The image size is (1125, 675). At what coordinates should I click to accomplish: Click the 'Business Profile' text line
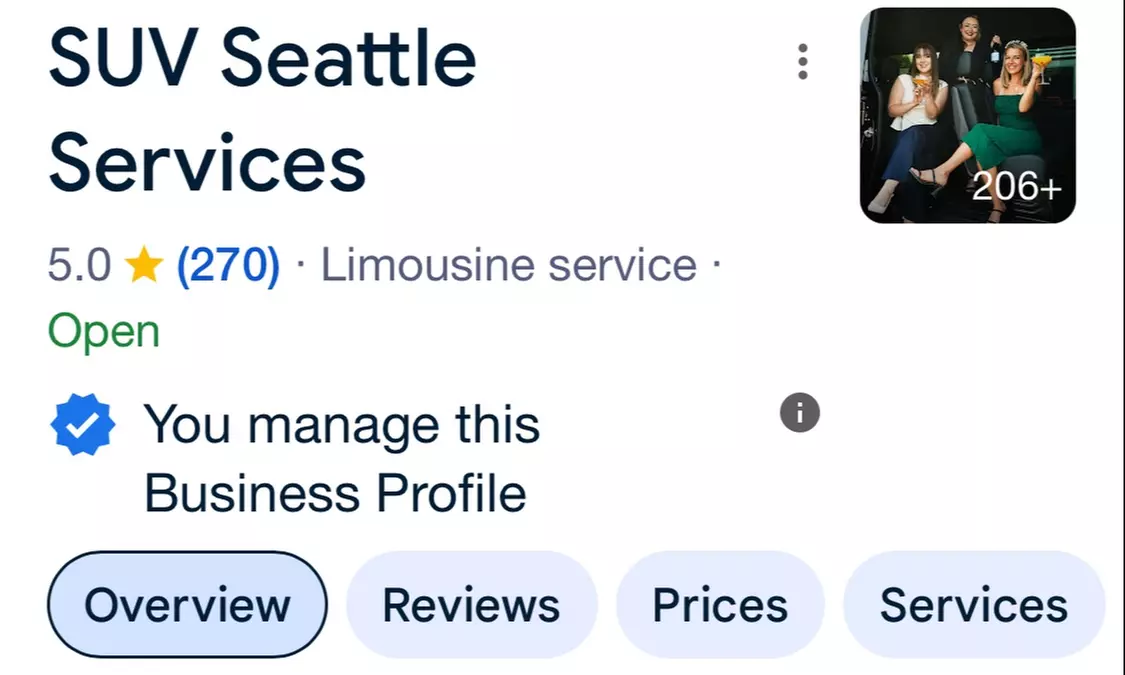click(335, 493)
